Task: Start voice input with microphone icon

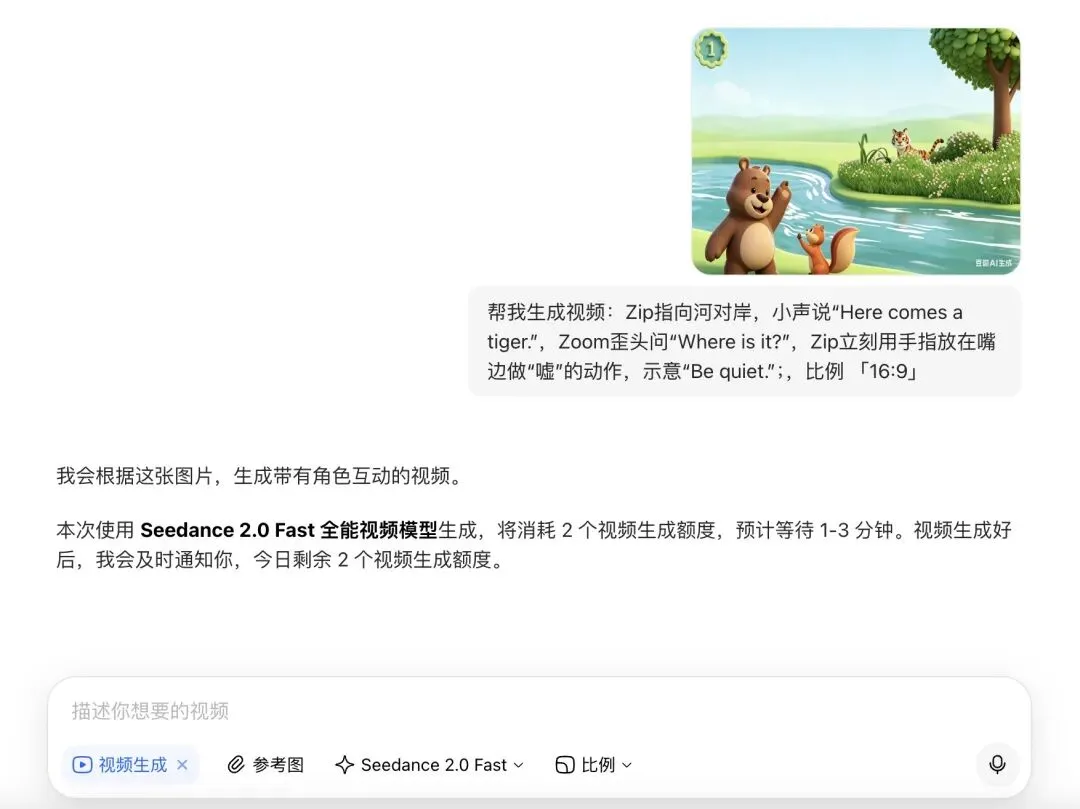Action: [997, 764]
